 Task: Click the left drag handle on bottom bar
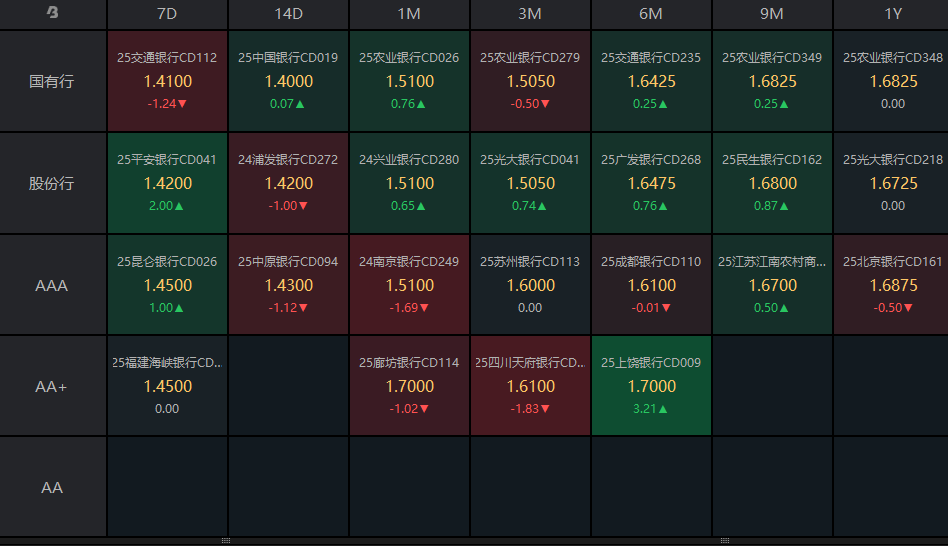[226, 540]
